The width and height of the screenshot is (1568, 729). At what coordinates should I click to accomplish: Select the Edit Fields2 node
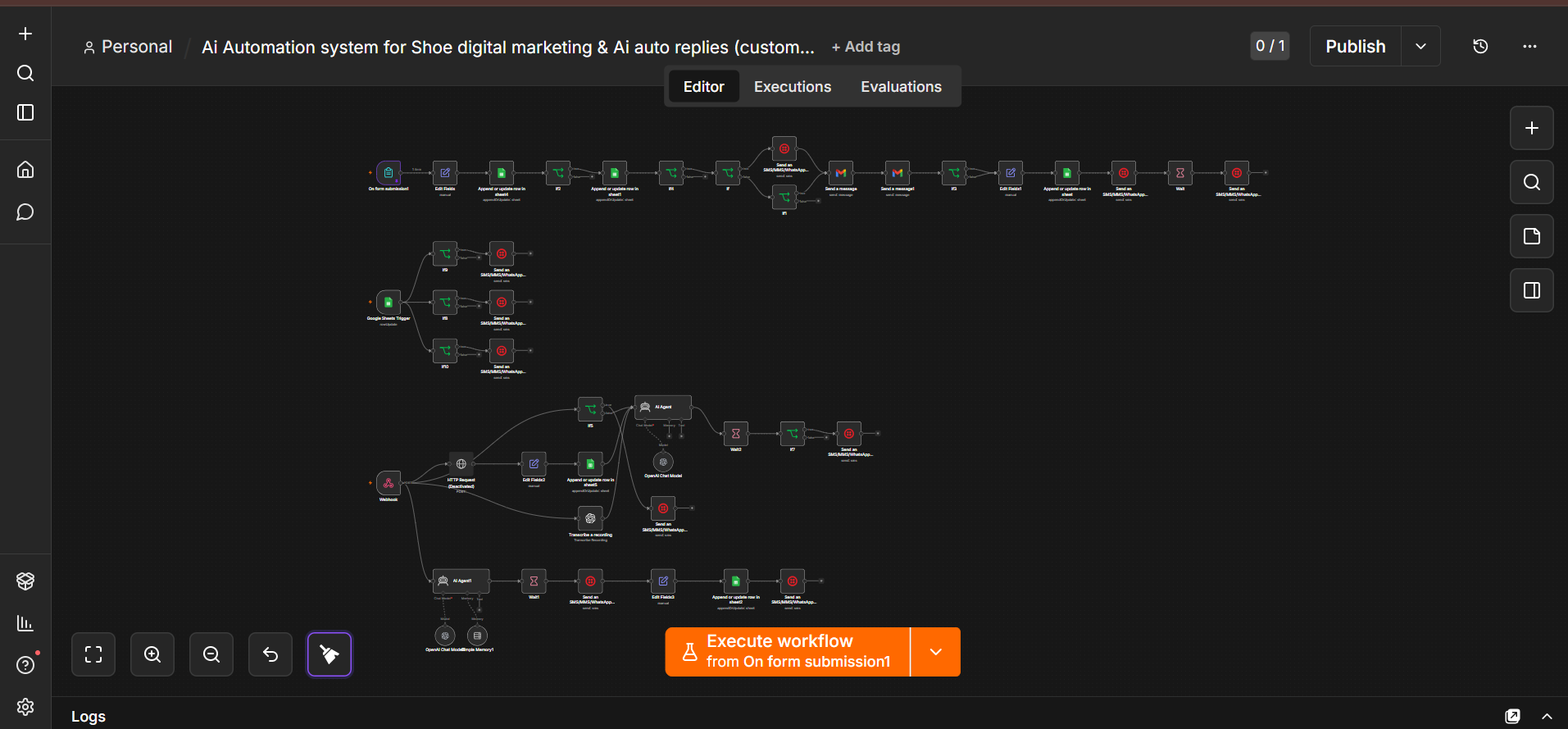[534, 464]
